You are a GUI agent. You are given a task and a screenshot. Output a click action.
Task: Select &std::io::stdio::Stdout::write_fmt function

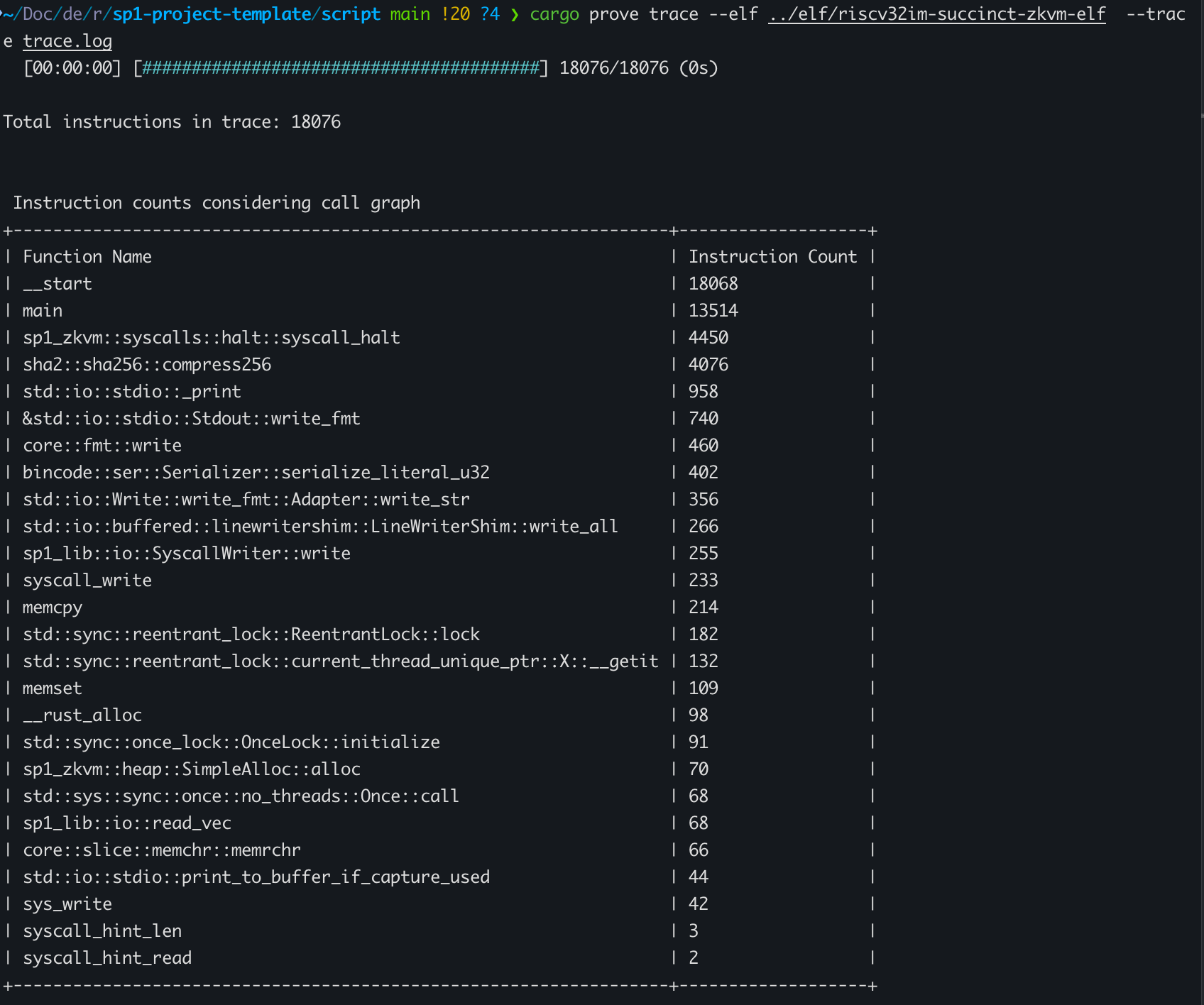tap(192, 419)
